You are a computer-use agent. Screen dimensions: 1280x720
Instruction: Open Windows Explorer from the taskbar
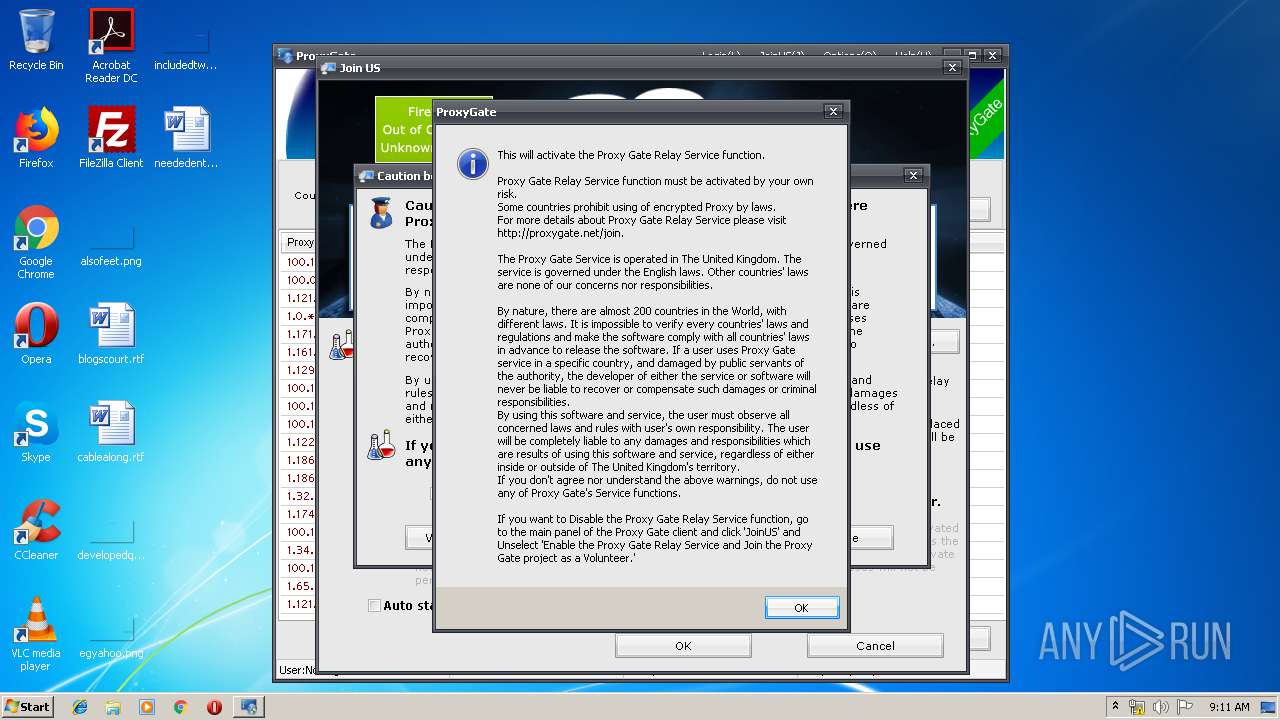(x=113, y=707)
